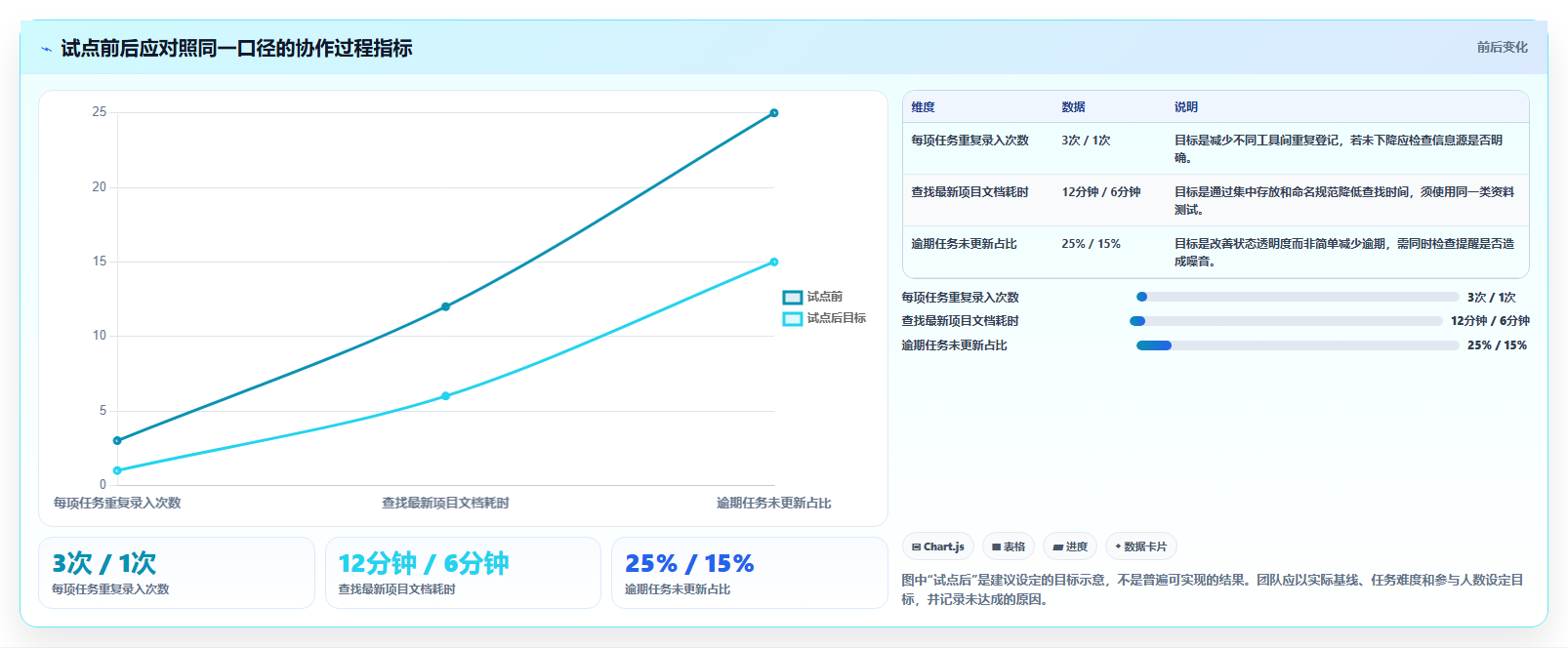Click the 前后变化 badge in the header
Screen dimensions: 1568x648
click(x=1502, y=47)
